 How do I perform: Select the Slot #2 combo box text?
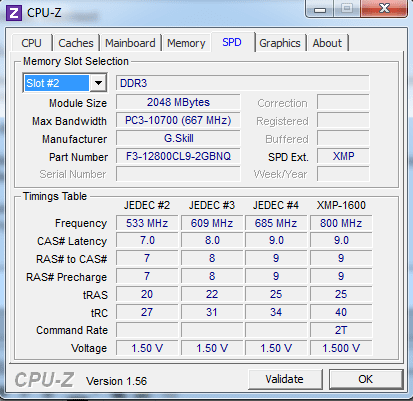(57, 83)
